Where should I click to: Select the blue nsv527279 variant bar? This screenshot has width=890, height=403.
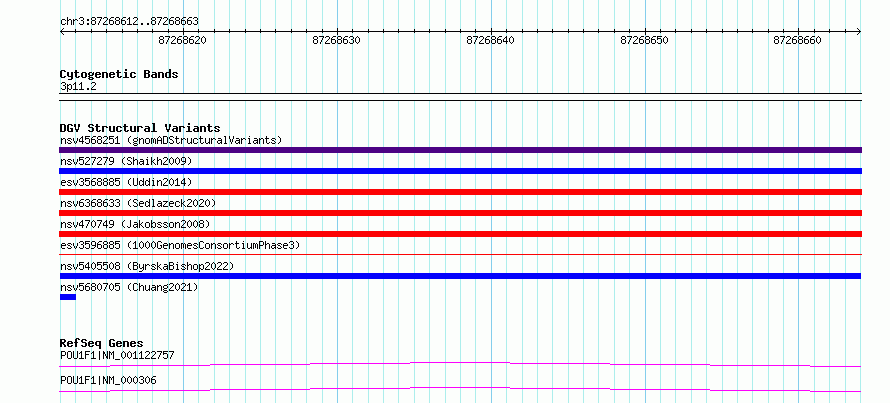click(x=460, y=171)
